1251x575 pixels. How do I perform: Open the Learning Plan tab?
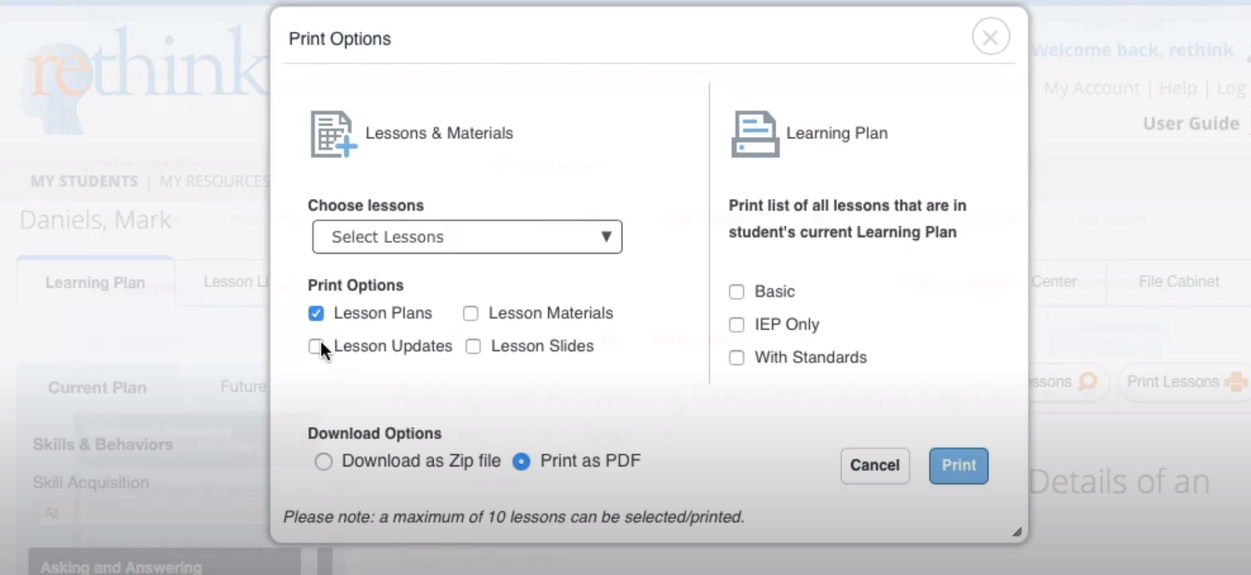pos(95,283)
